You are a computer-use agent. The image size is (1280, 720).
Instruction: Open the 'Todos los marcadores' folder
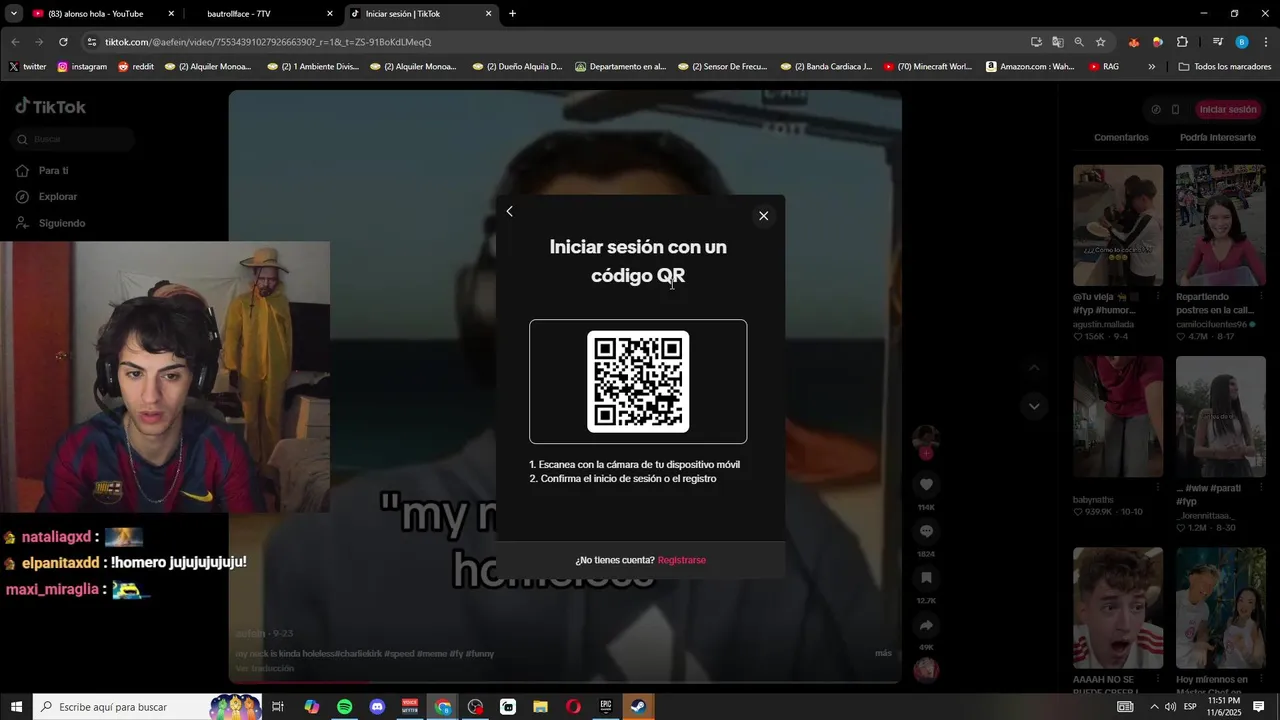pyautogui.click(x=1225, y=67)
